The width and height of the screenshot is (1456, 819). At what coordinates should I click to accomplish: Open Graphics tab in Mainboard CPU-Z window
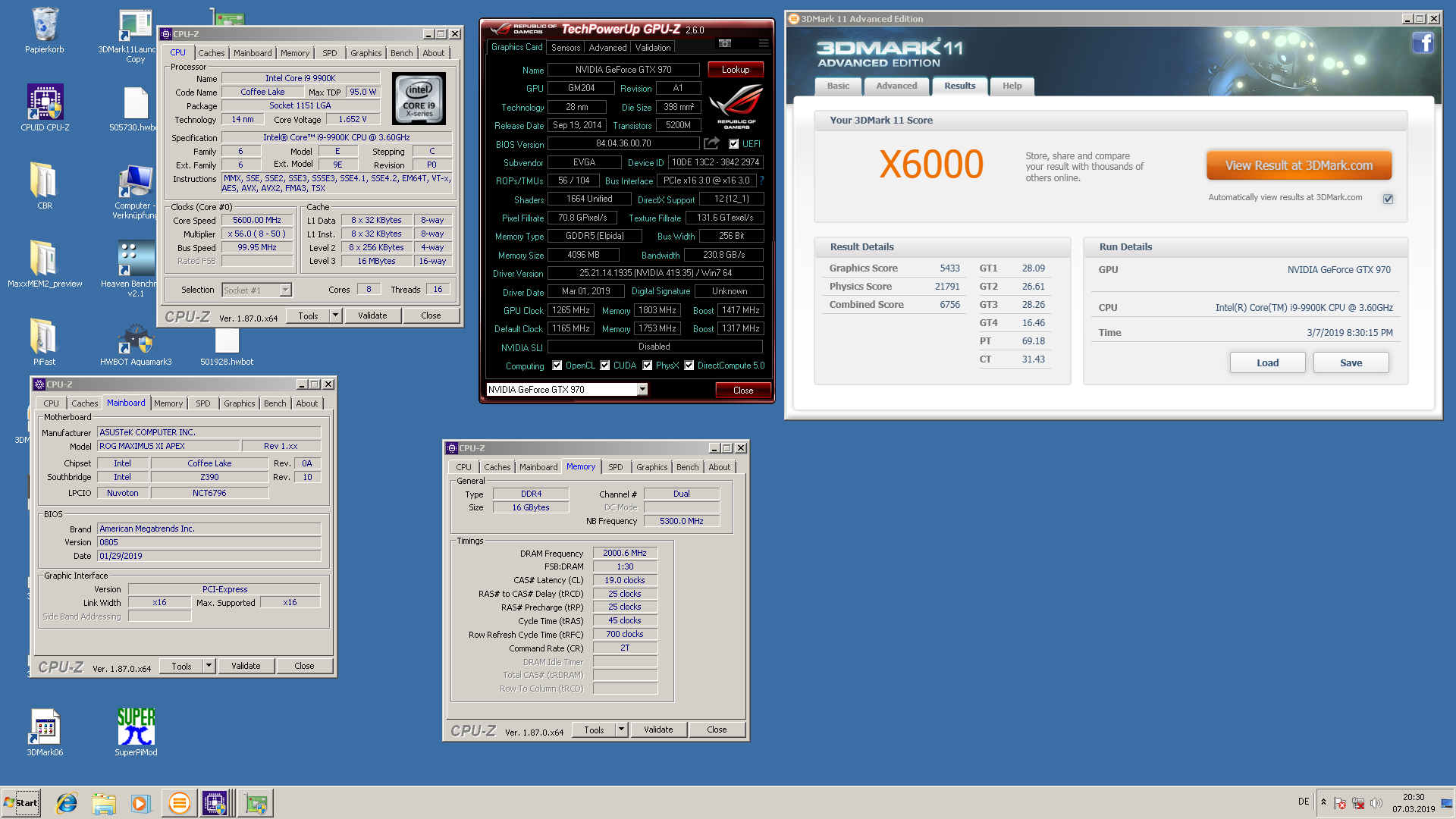coord(239,403)
